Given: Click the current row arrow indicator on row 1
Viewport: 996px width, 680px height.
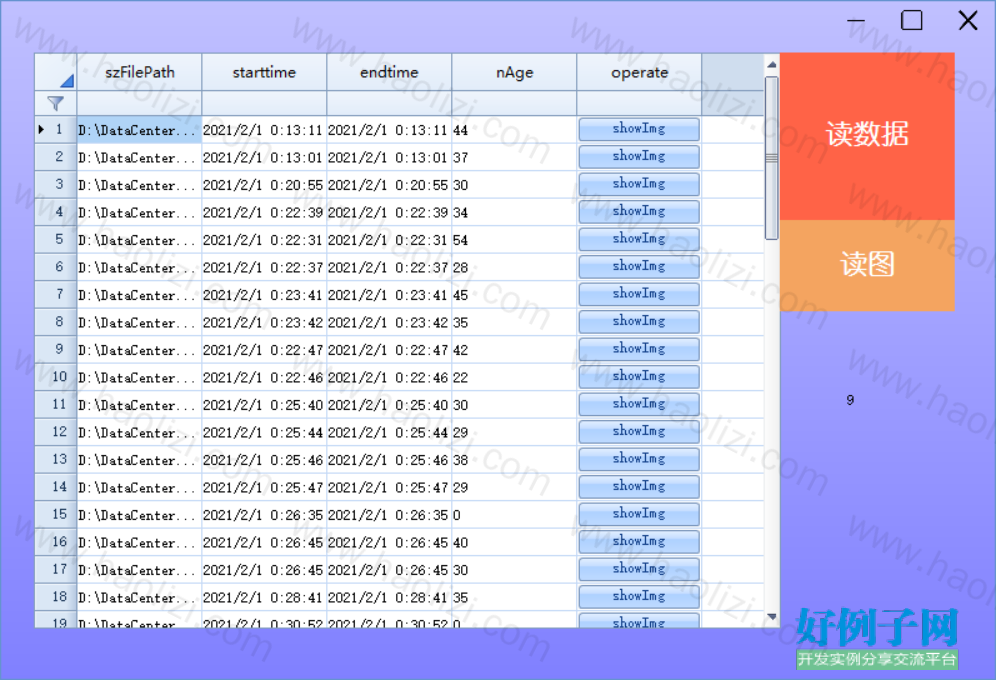Looking at the screenshot, I should click(42, 130).
